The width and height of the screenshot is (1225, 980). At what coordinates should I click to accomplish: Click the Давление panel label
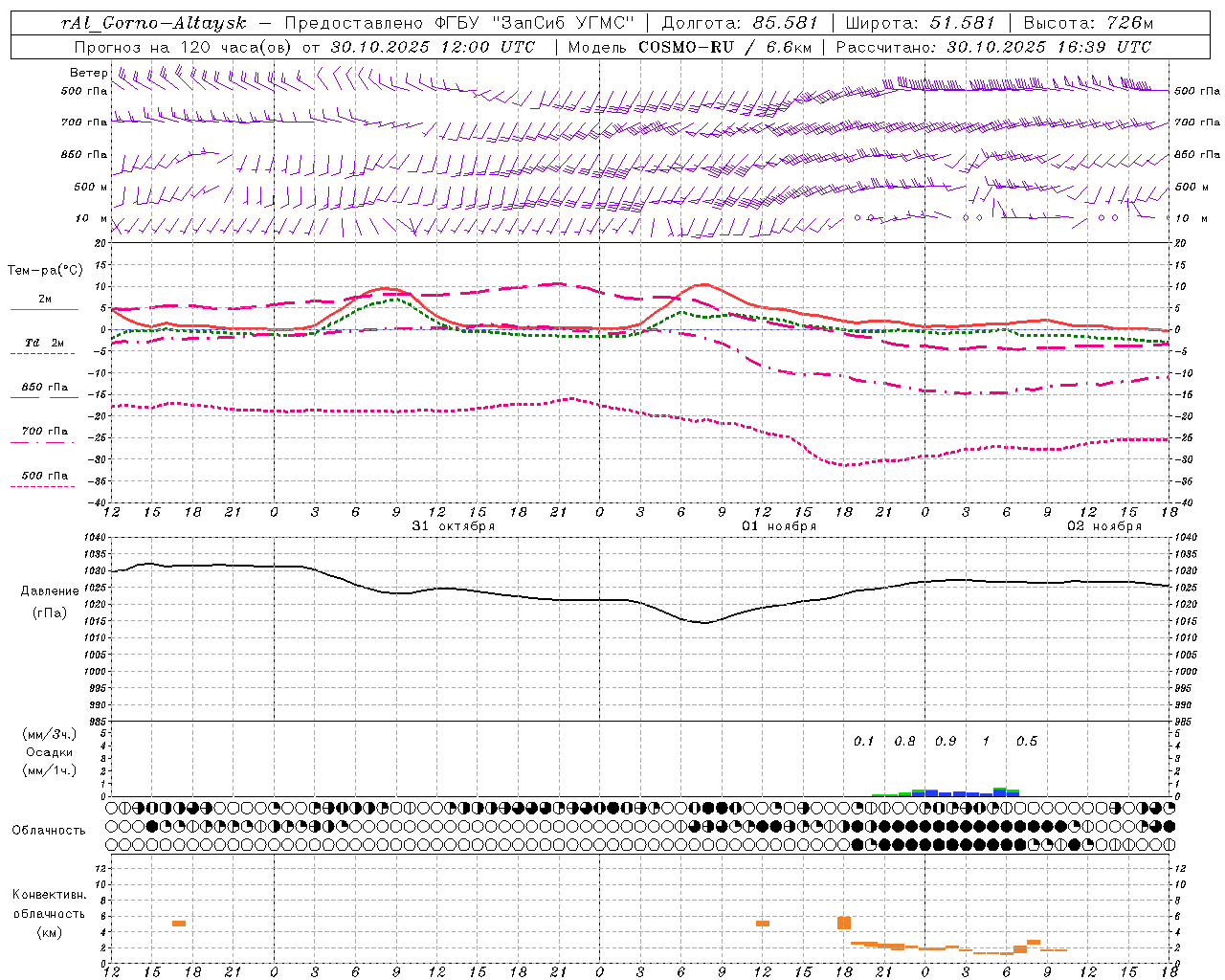[50, 591]
